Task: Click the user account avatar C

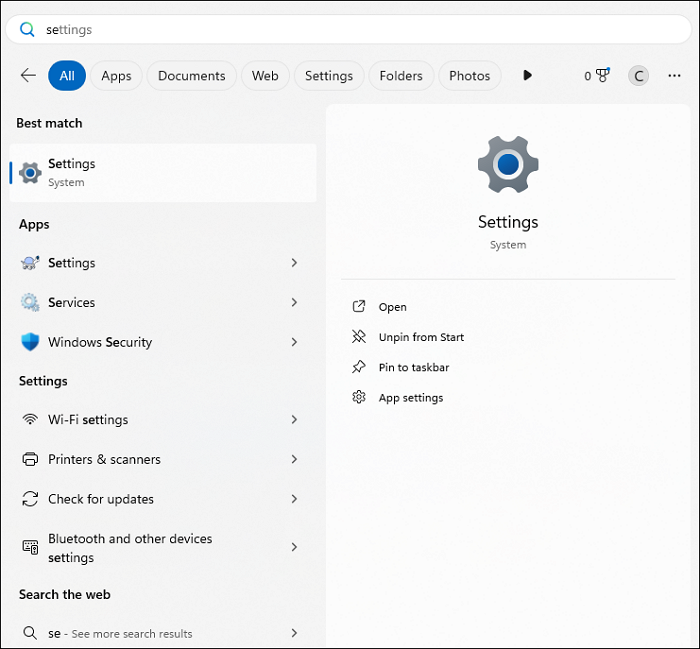Action: point(638,76)
